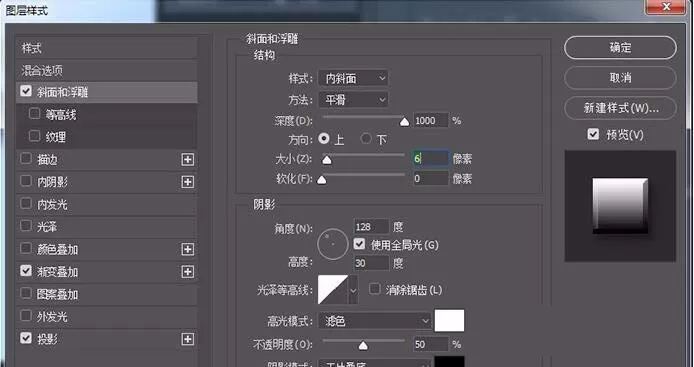694x367 pixels.
Task: Uncheck the 预览 checkbox
Action: (593, 134)
